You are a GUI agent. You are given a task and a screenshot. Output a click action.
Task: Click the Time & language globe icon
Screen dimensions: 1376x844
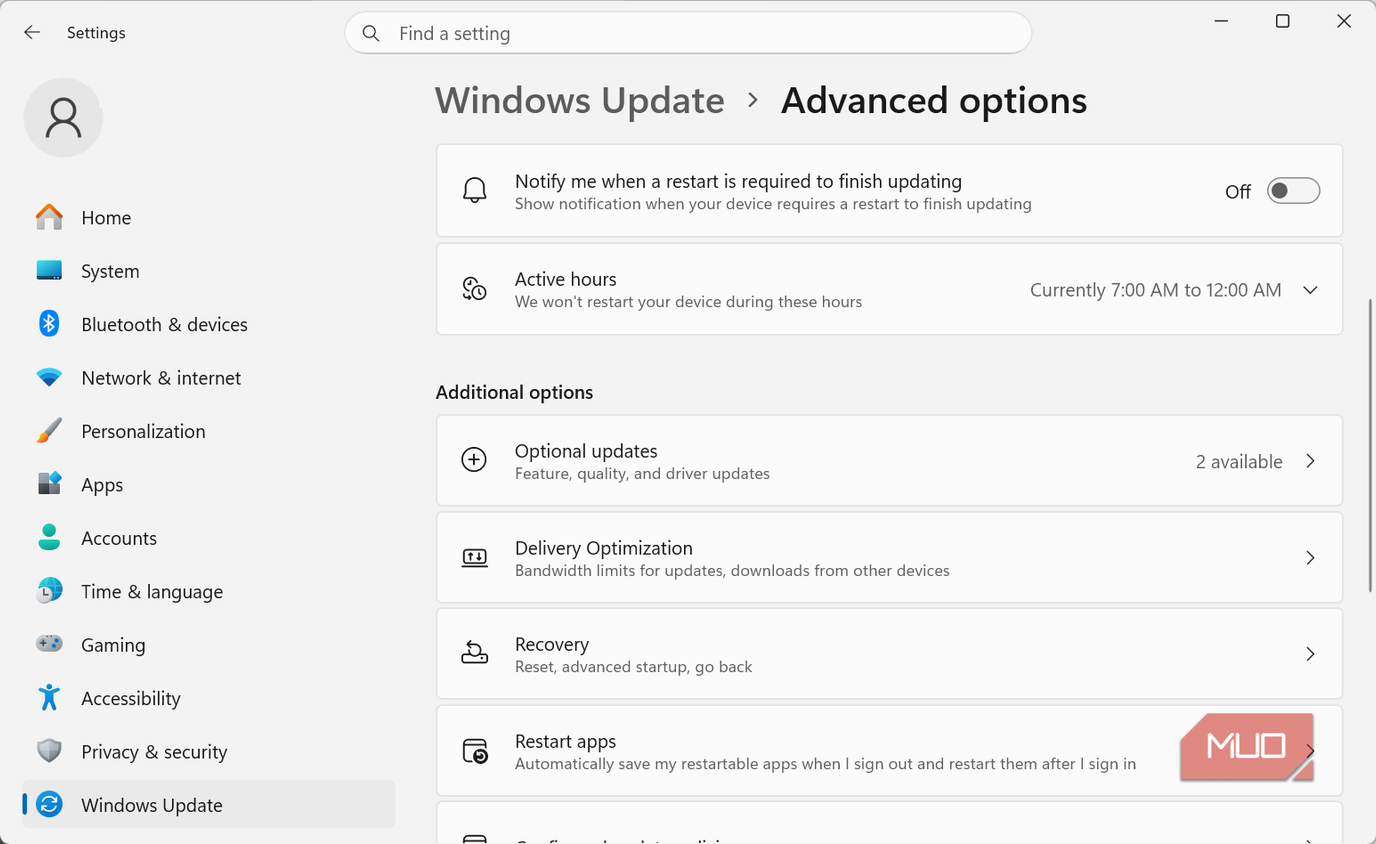click(x=49, y=591)
